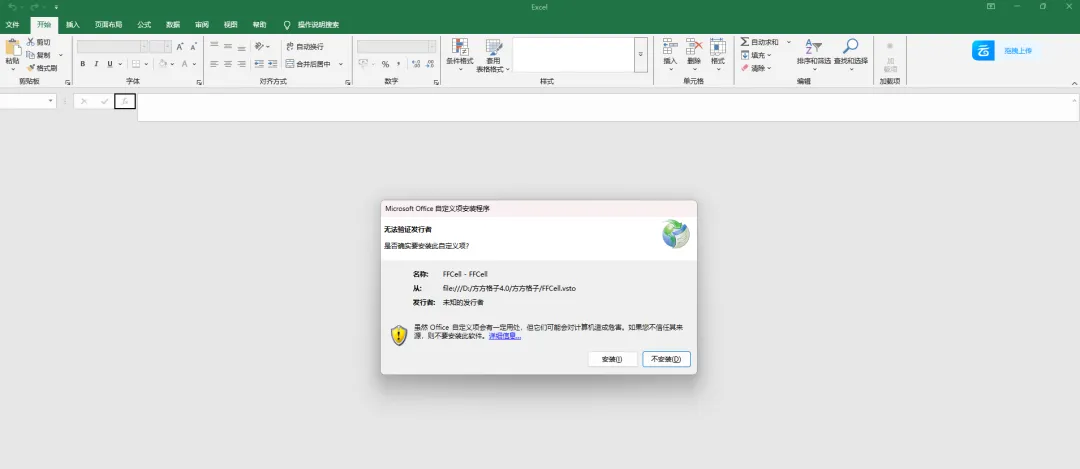The width and height of the screenshot is (1080, 469).
Task: Toggle Bold formatting
Action: tap(83, 64)
